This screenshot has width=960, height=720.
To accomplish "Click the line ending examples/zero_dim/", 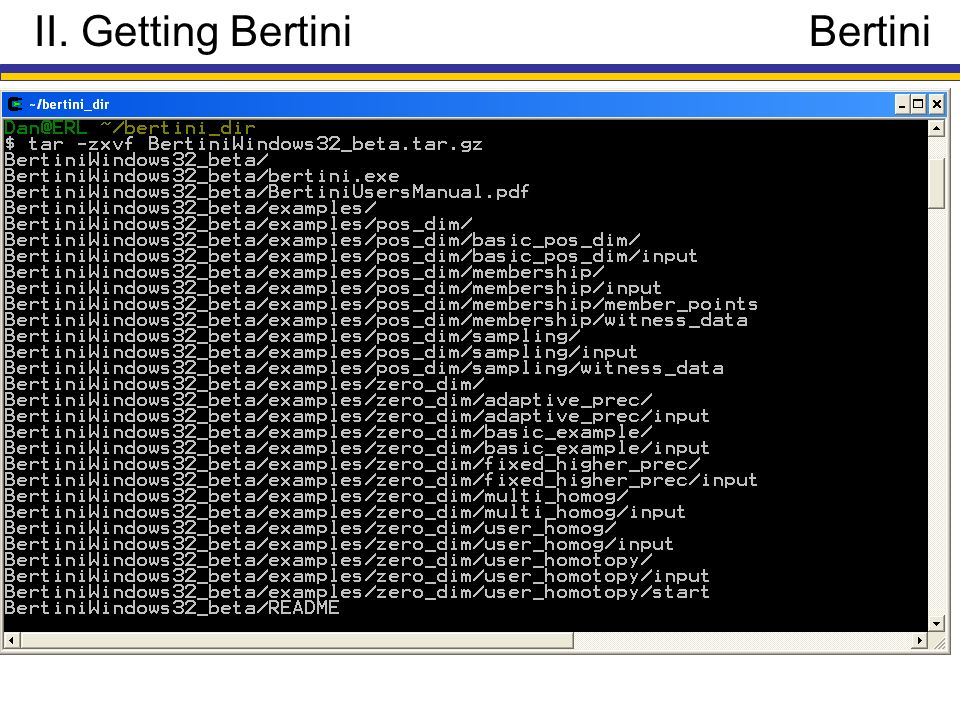I will pyautogui.click(x=244, y=384).
